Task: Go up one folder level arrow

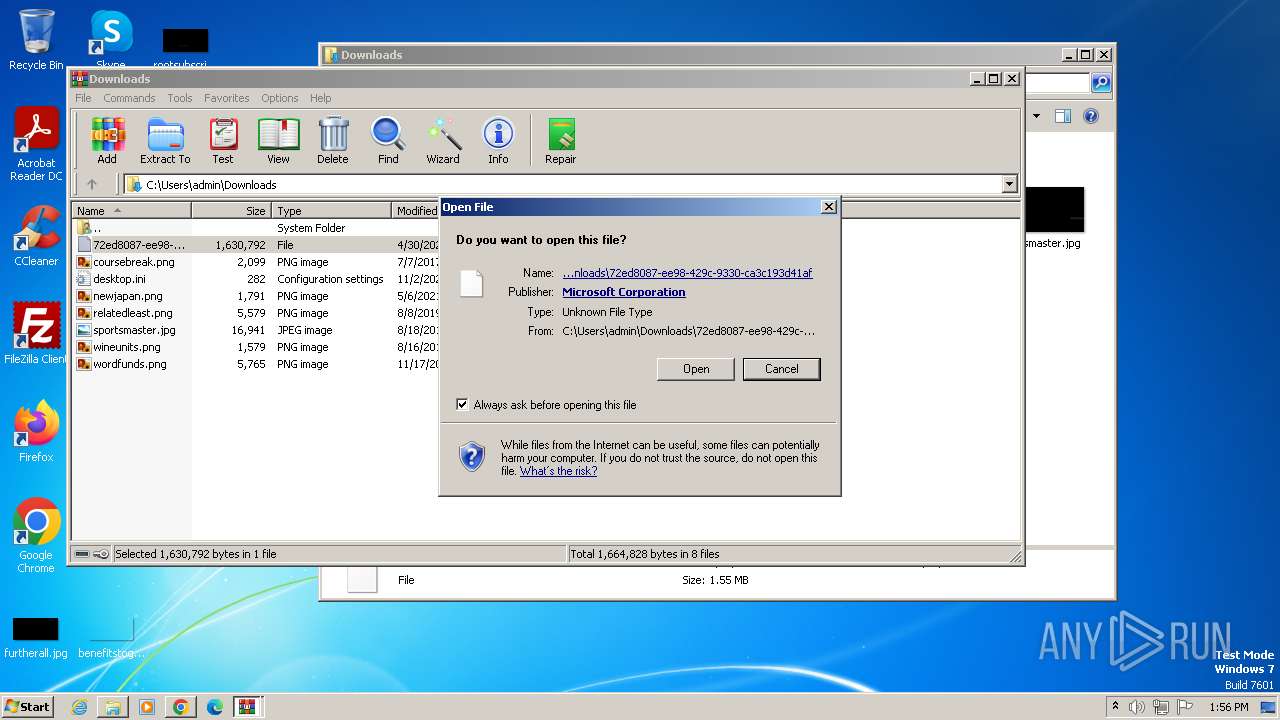Action: [92, 184]
